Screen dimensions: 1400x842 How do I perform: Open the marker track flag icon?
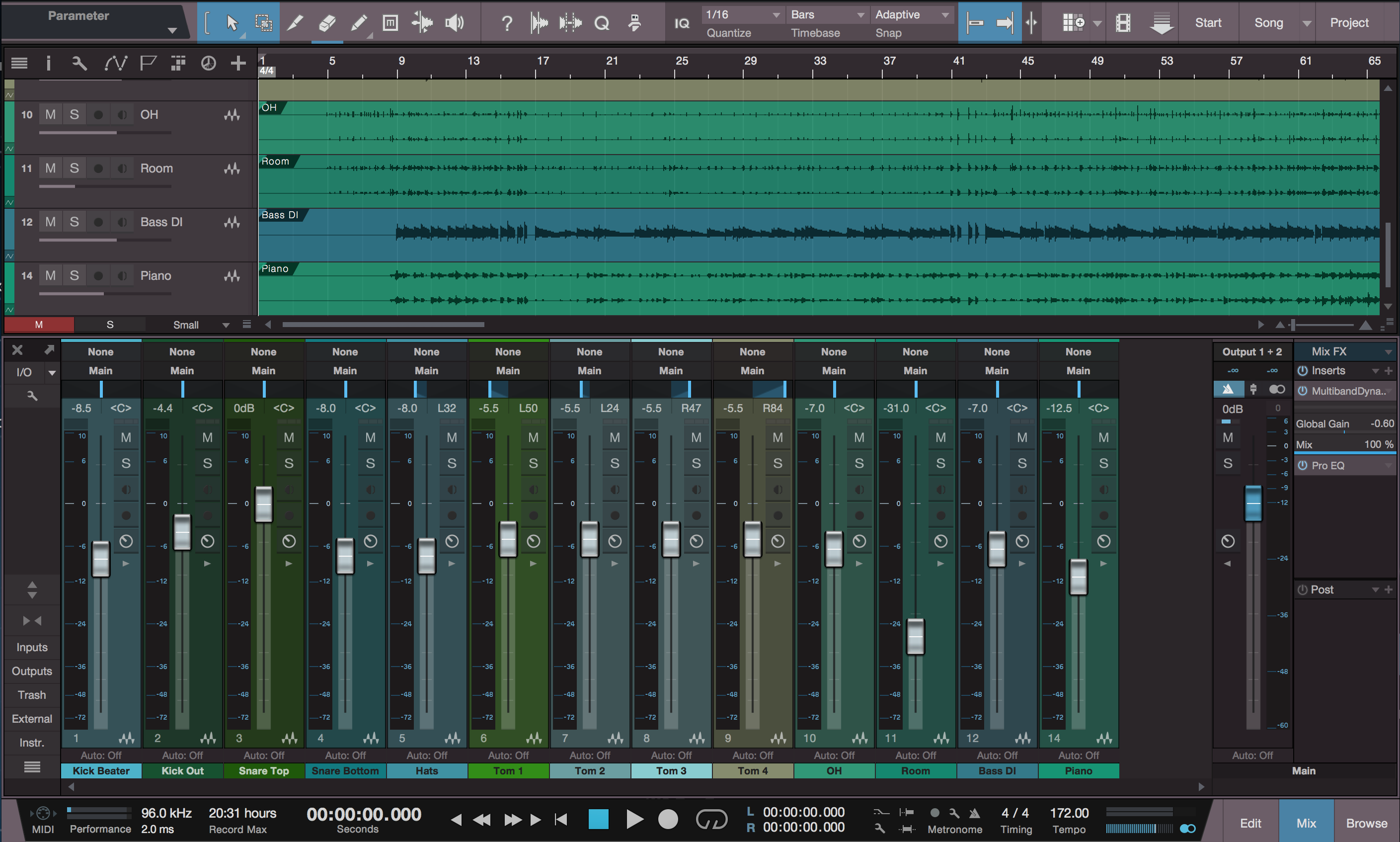tap(148, 63)
